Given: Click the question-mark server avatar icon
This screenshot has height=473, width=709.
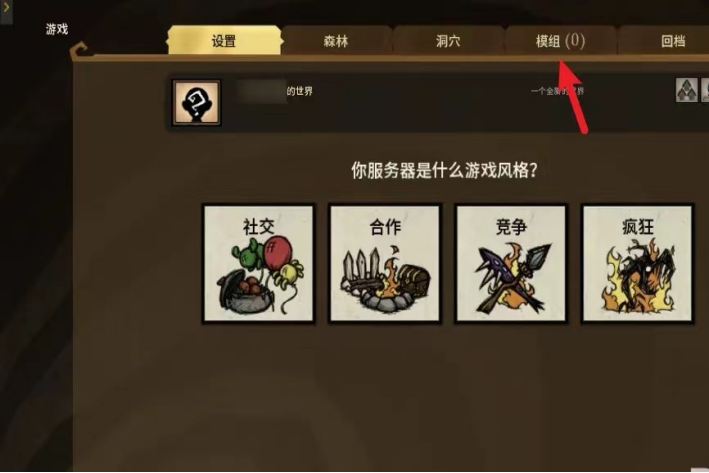Looking at the screenshot, I should pyautogui.click(x=197, y=103).
